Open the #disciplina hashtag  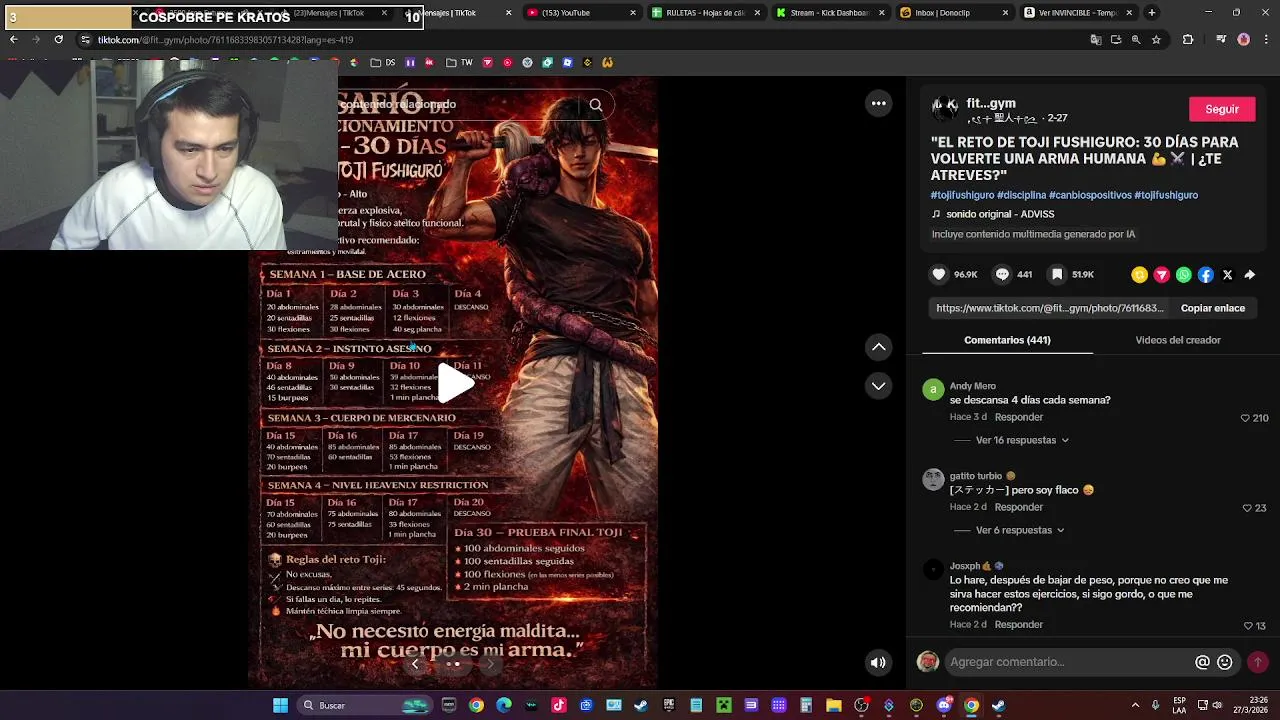(x=1021, y=195)
